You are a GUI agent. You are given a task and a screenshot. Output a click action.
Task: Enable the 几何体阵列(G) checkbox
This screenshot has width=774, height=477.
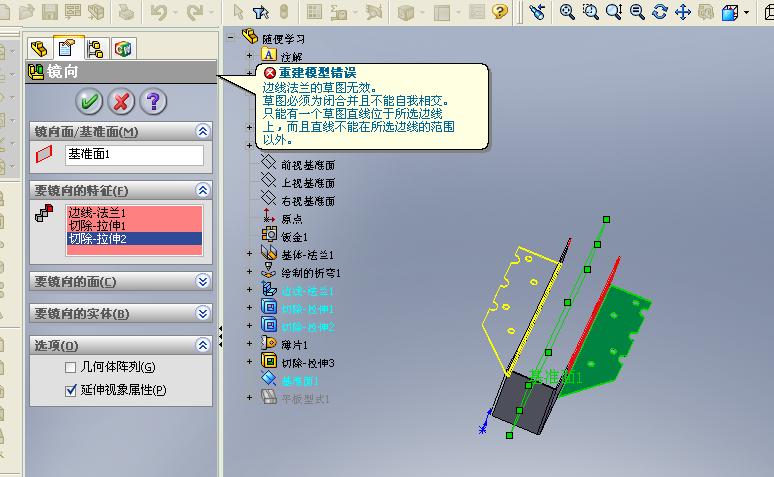(x=71, y=367)
